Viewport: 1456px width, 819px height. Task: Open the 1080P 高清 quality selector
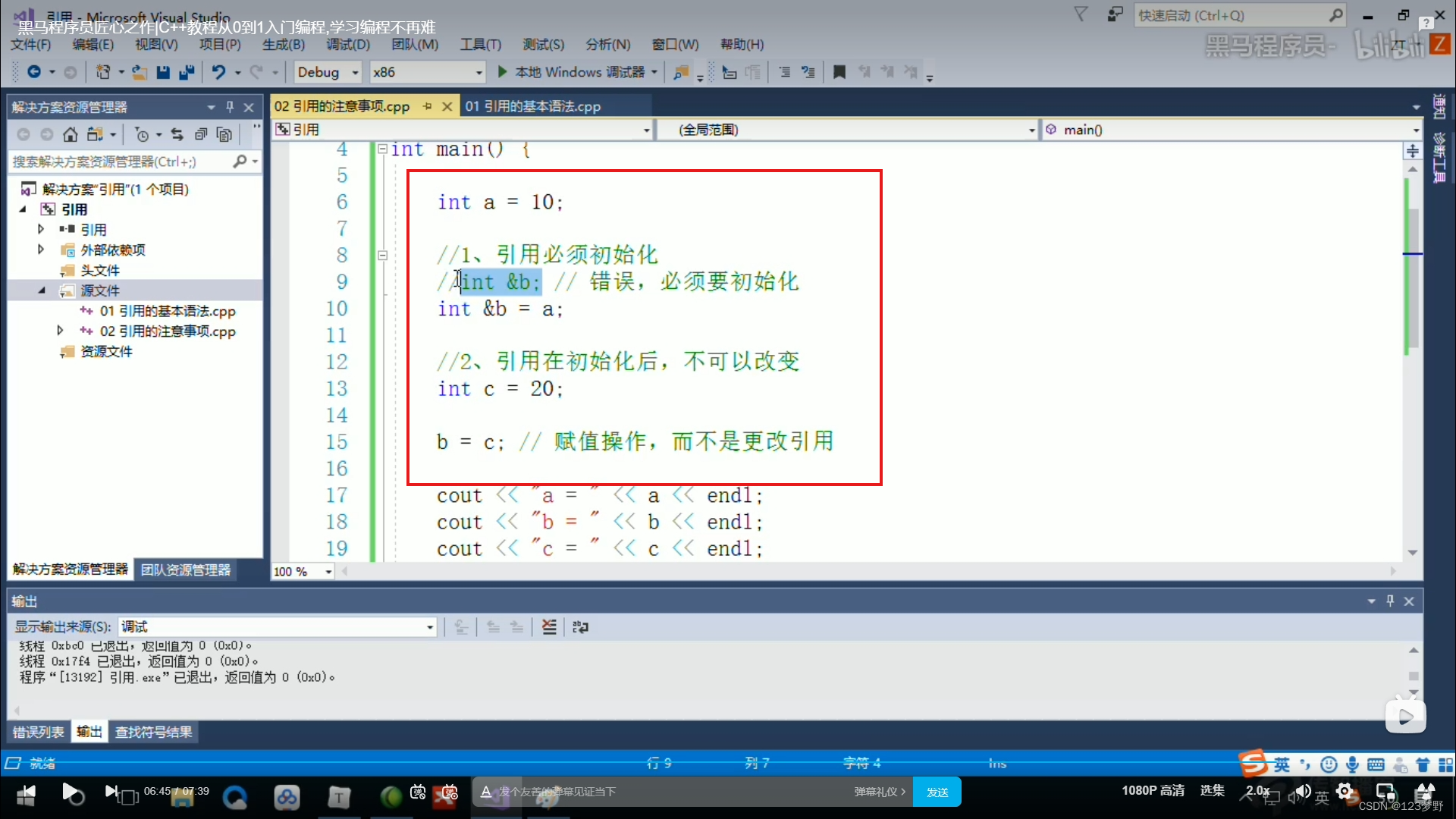(x=1153, y=790)
